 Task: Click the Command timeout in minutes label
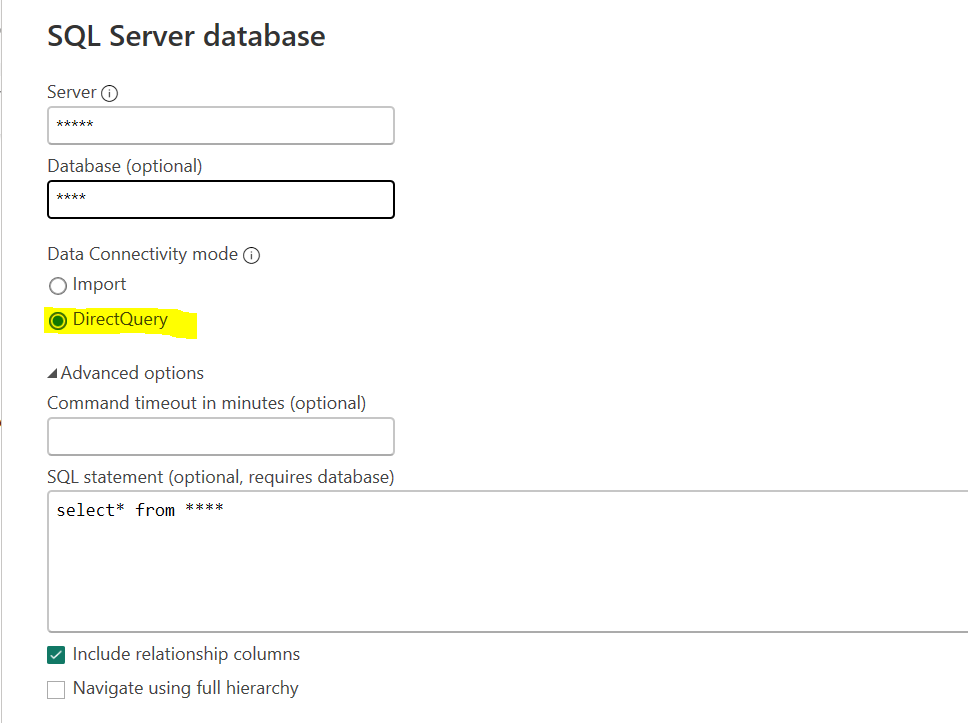pyautogui.click(x=207, y=403)
